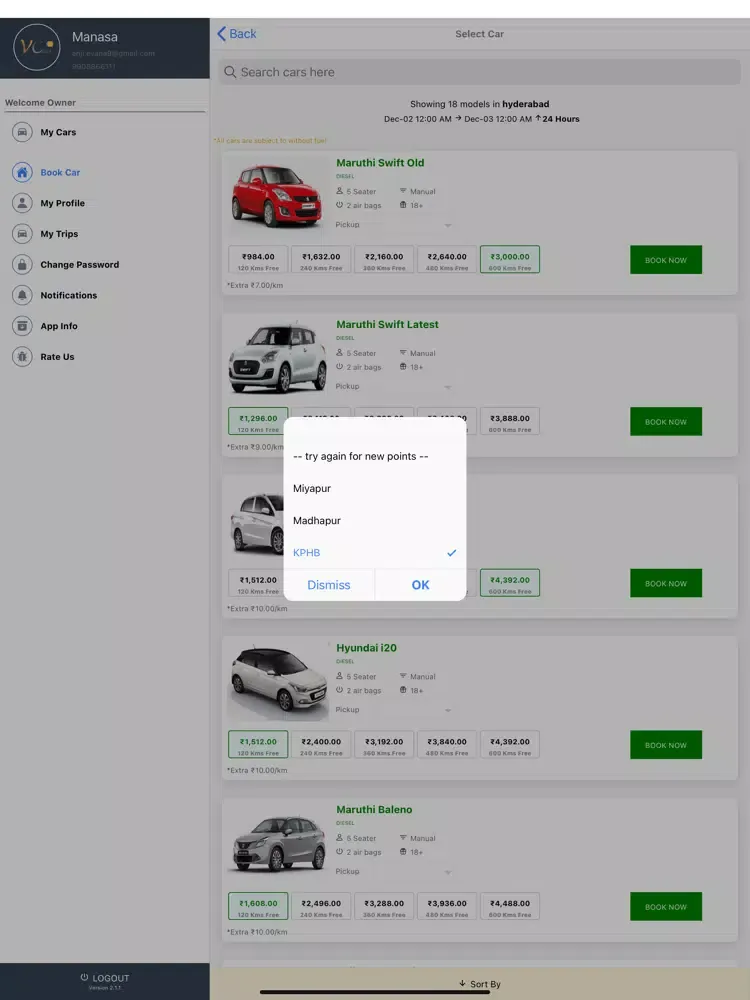The width and height of the screenshot is (750, 1000).
Task: Select the try again for new points option
Action: pos(375,456)
